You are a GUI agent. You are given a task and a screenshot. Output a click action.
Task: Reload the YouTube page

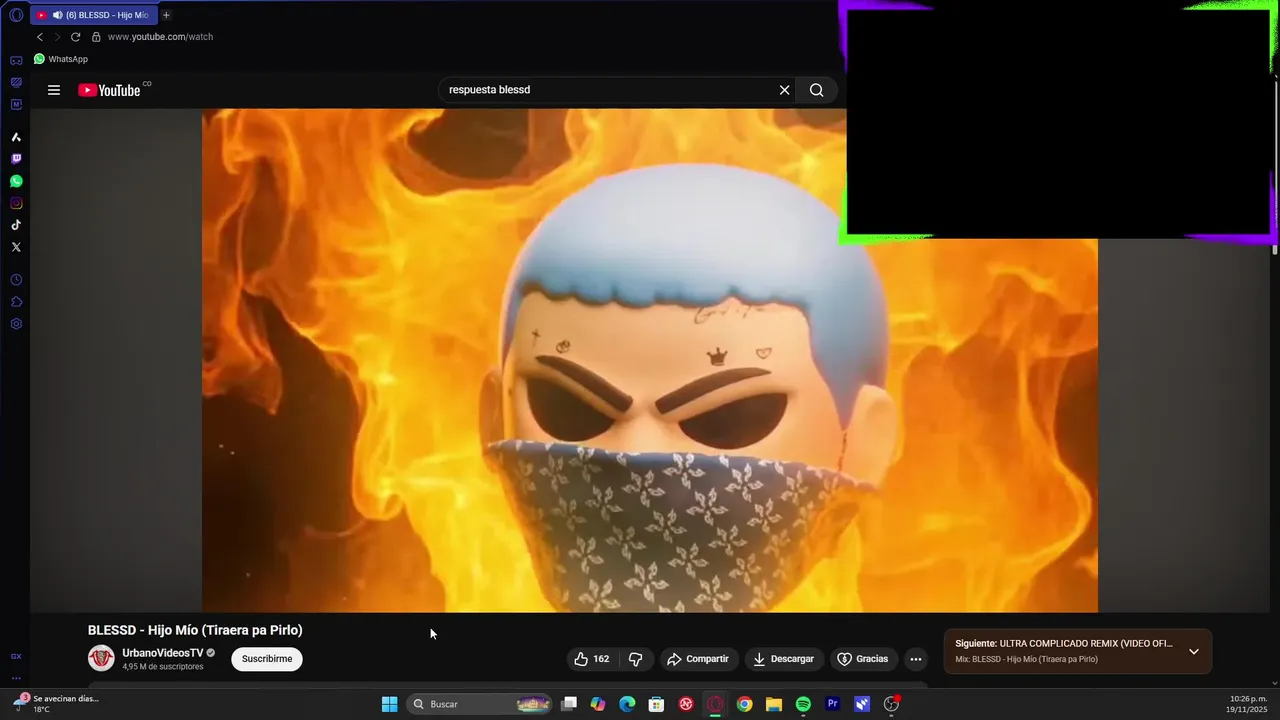[x=75, y=37]
